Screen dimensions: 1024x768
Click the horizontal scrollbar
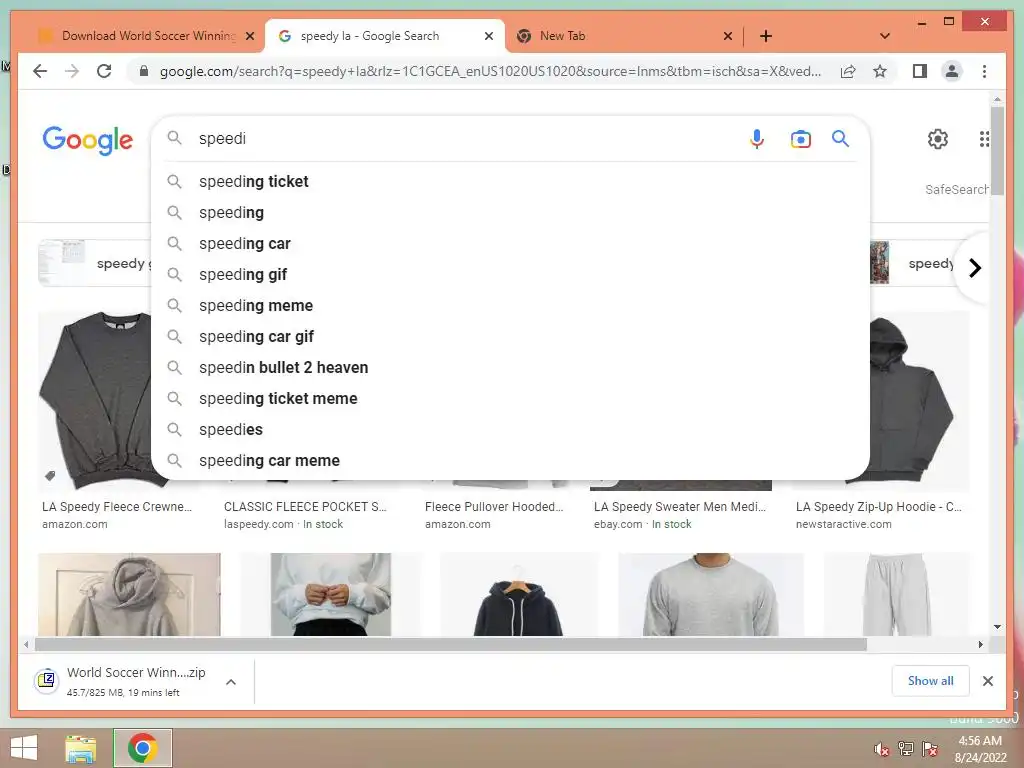(x=451, y=645)
